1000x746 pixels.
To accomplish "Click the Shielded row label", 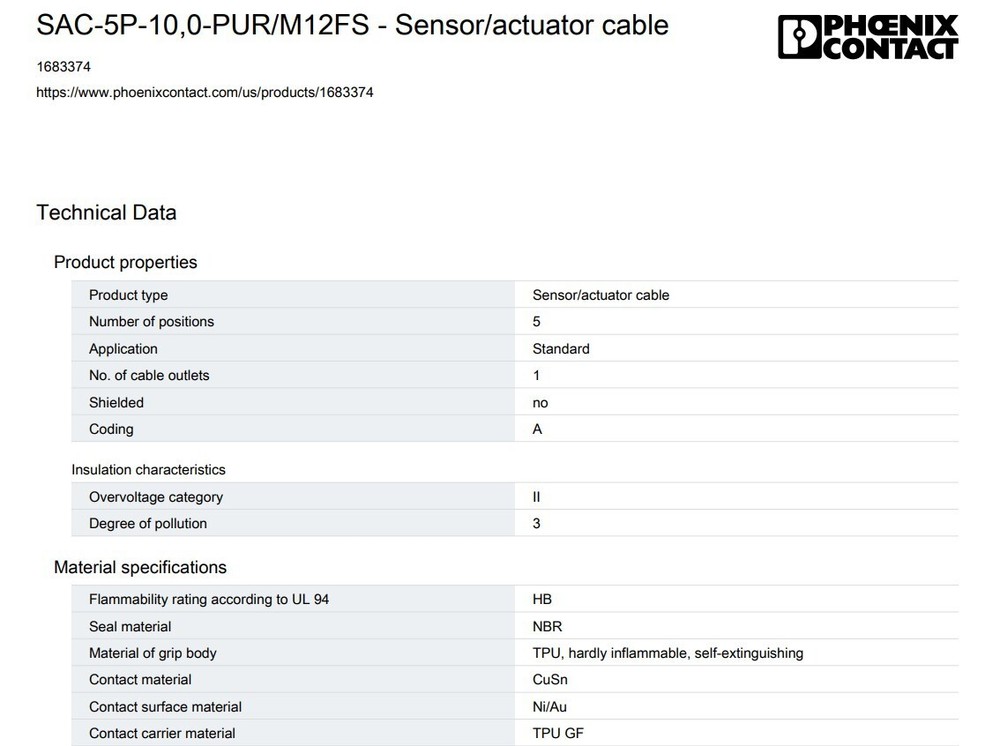I will [116, 402].
